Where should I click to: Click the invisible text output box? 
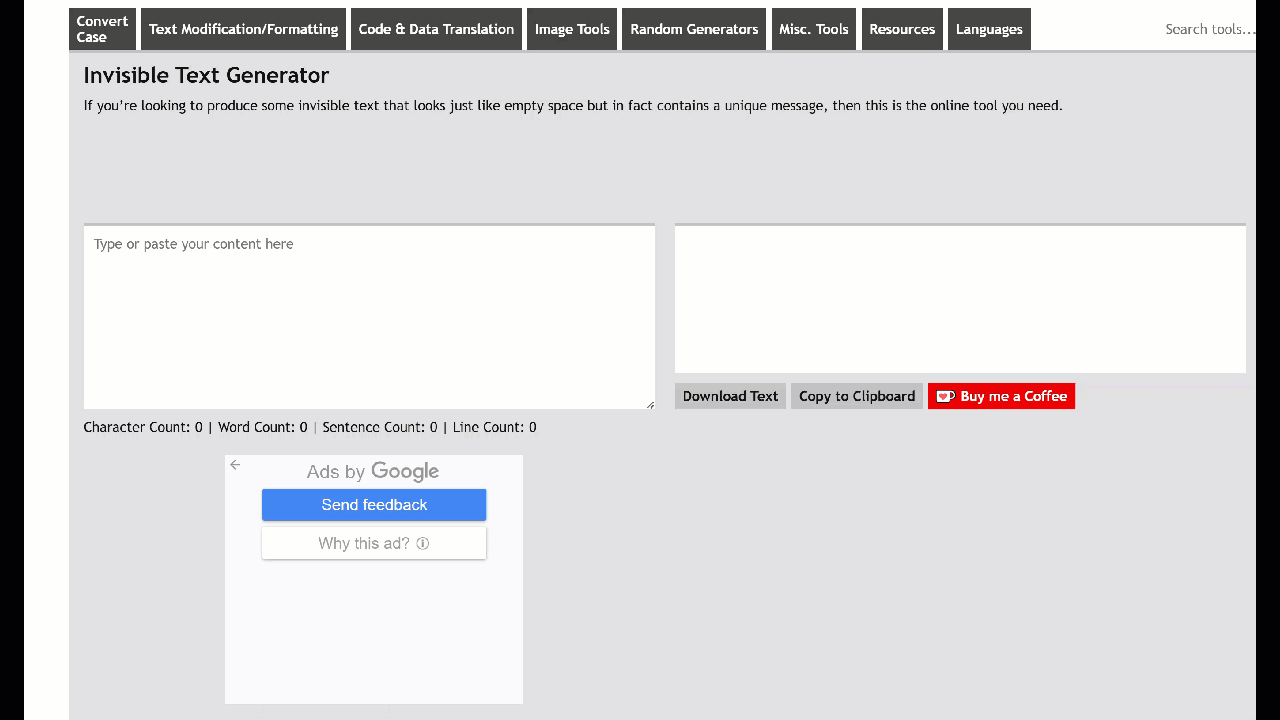[960, 299]
